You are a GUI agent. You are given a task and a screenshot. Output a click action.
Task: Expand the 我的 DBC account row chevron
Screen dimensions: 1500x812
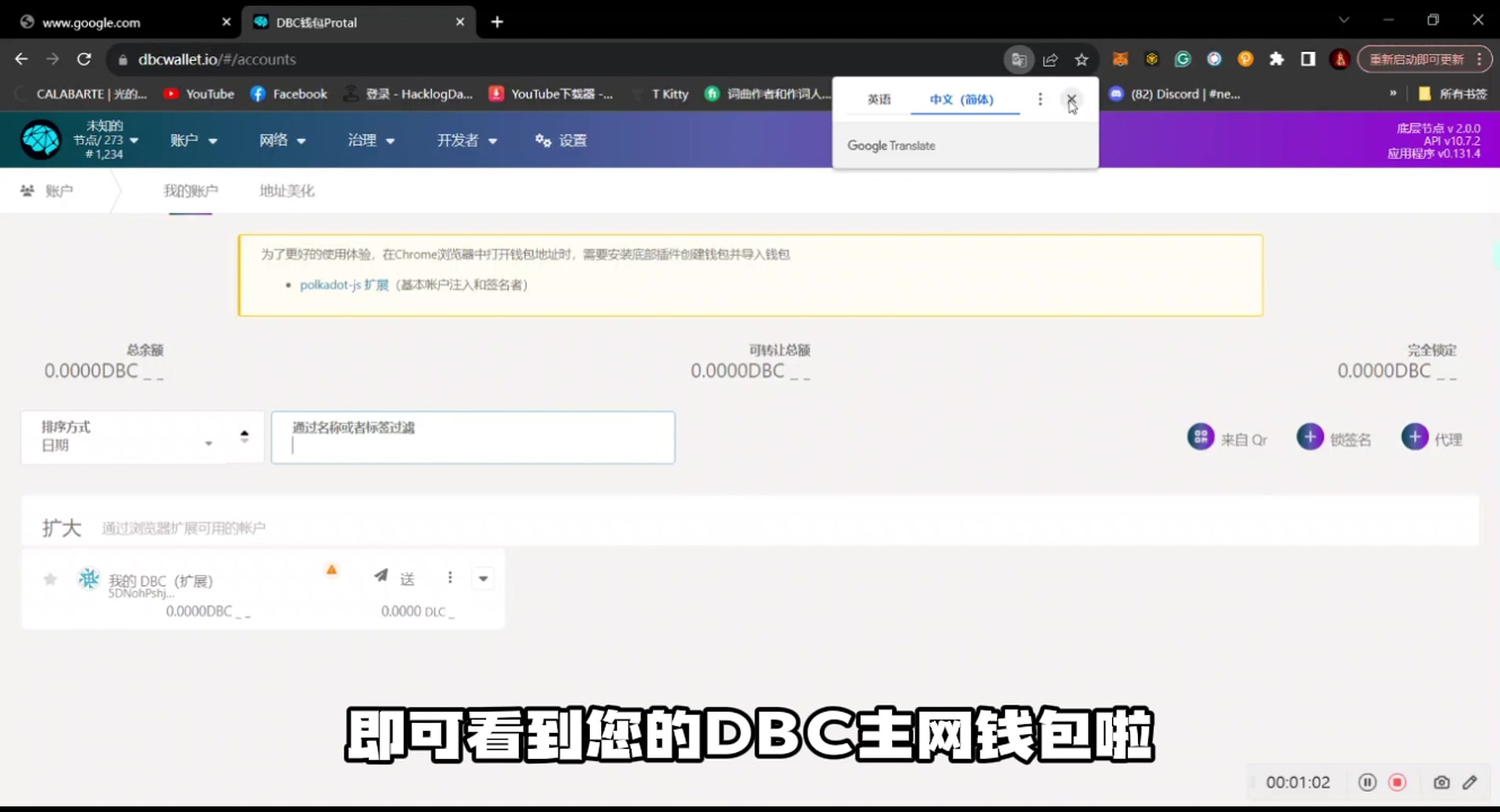[483, 577]
